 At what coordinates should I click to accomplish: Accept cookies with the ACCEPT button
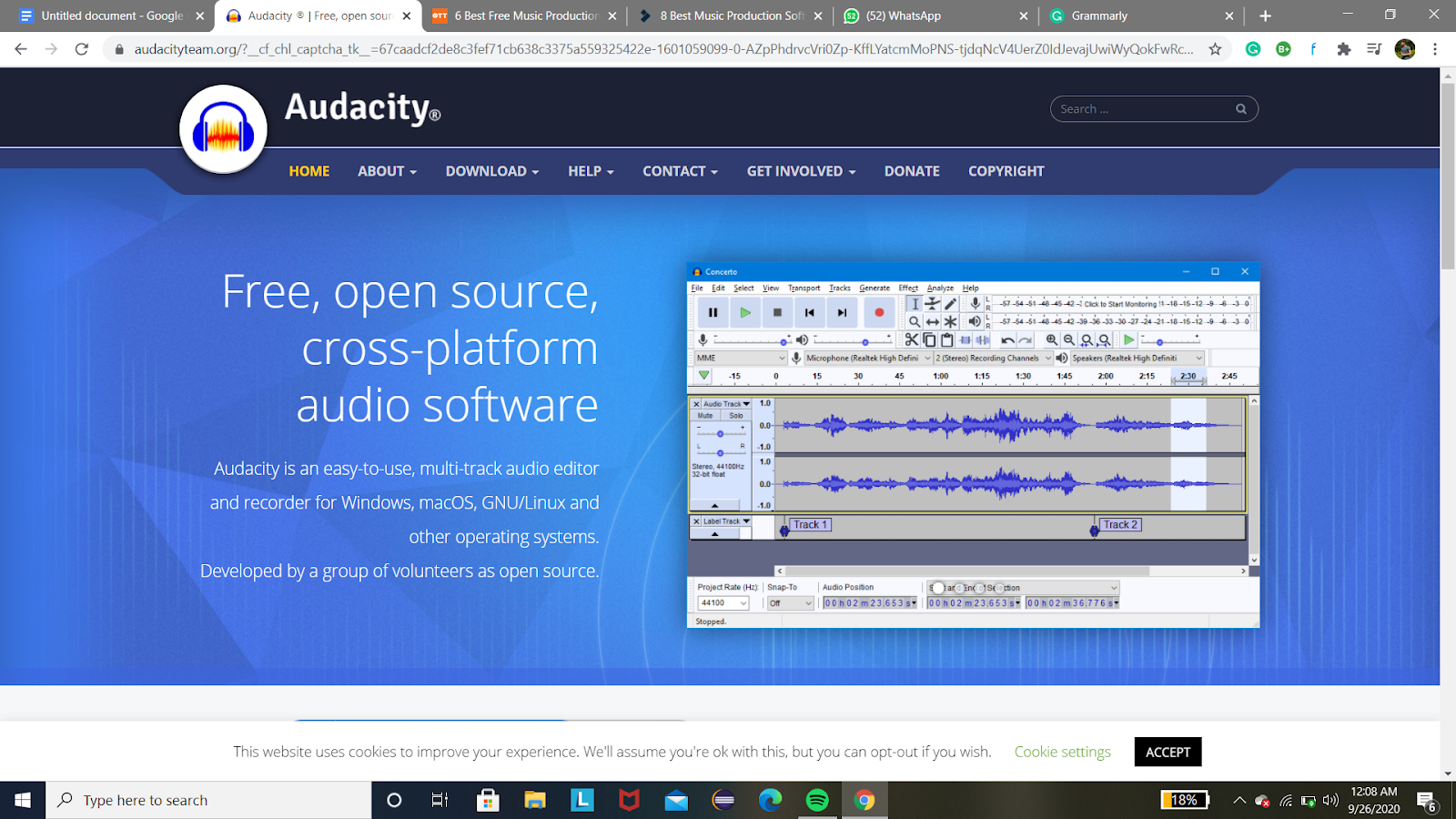pyautogui.click(x=1168, y=752)
